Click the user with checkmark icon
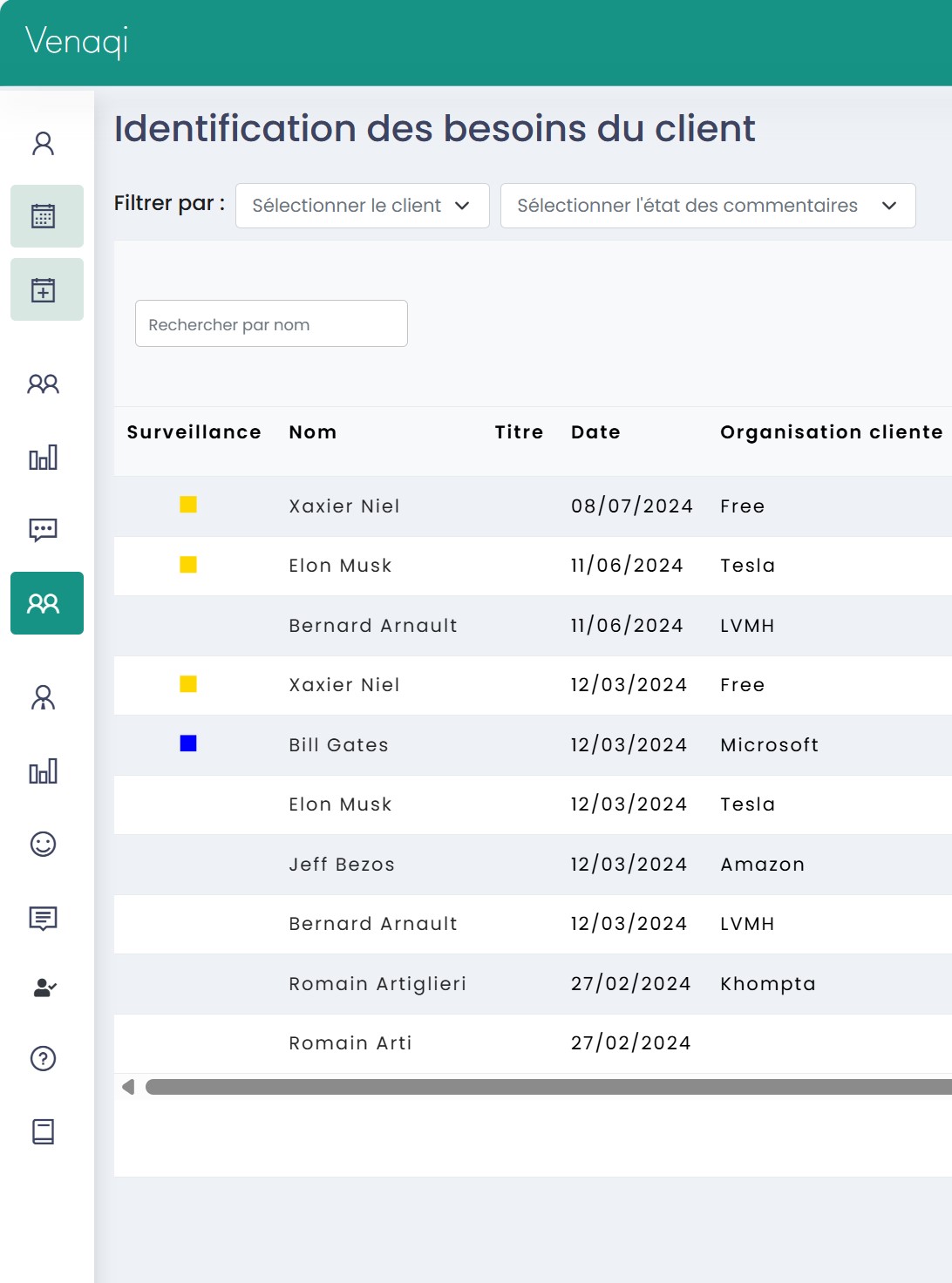952x1283 pixels. 44,988
